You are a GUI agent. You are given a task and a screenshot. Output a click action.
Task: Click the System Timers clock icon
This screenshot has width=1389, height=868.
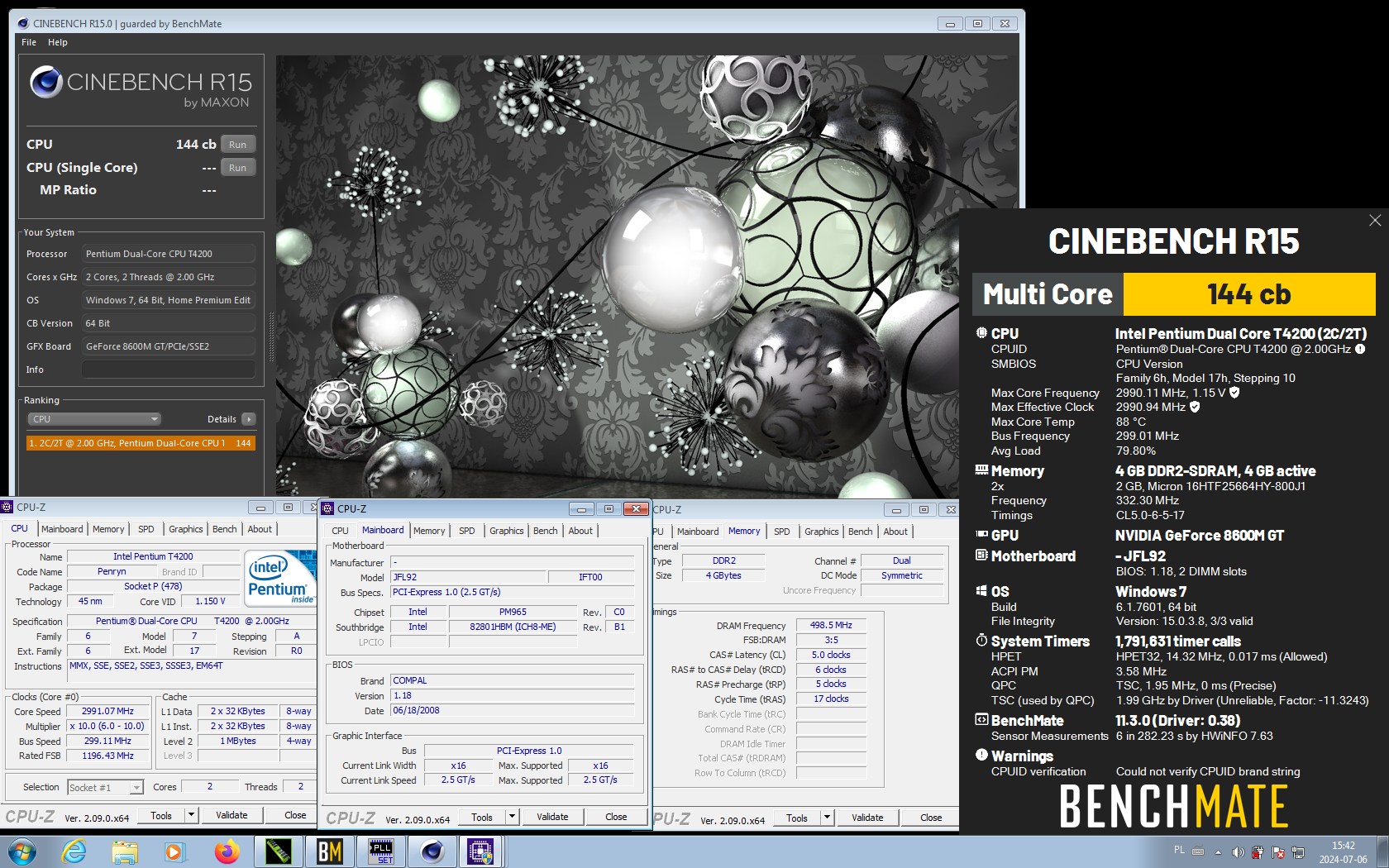pyautogui.click(x=981, y=641)
